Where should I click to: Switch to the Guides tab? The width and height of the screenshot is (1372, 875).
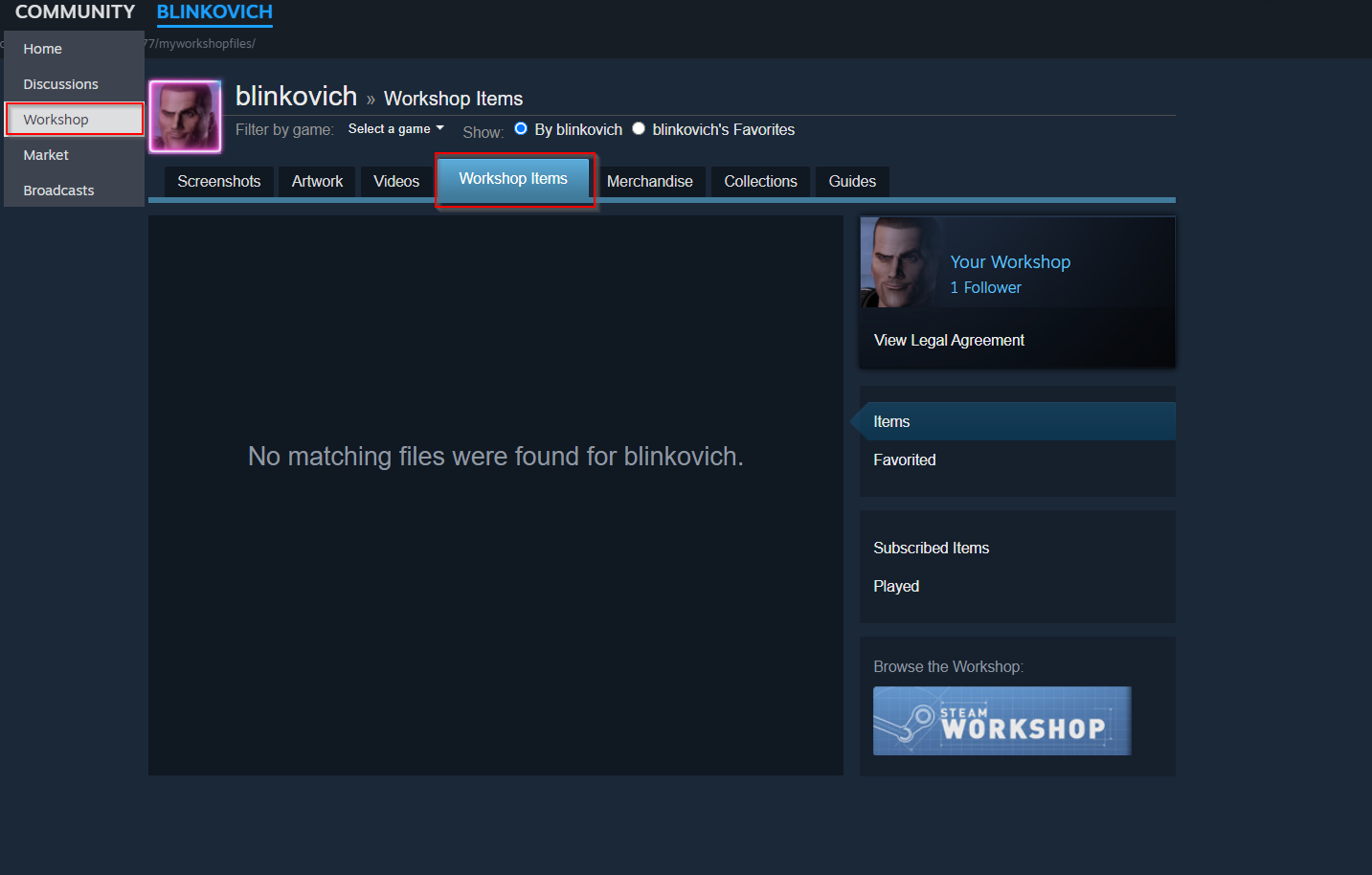pos(852,181)
